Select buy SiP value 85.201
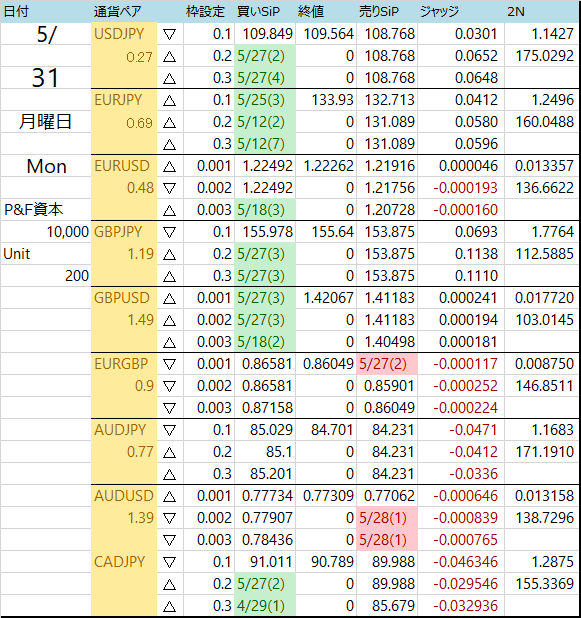The width and height of the screenshot is (581, 618). pos(265,474)
